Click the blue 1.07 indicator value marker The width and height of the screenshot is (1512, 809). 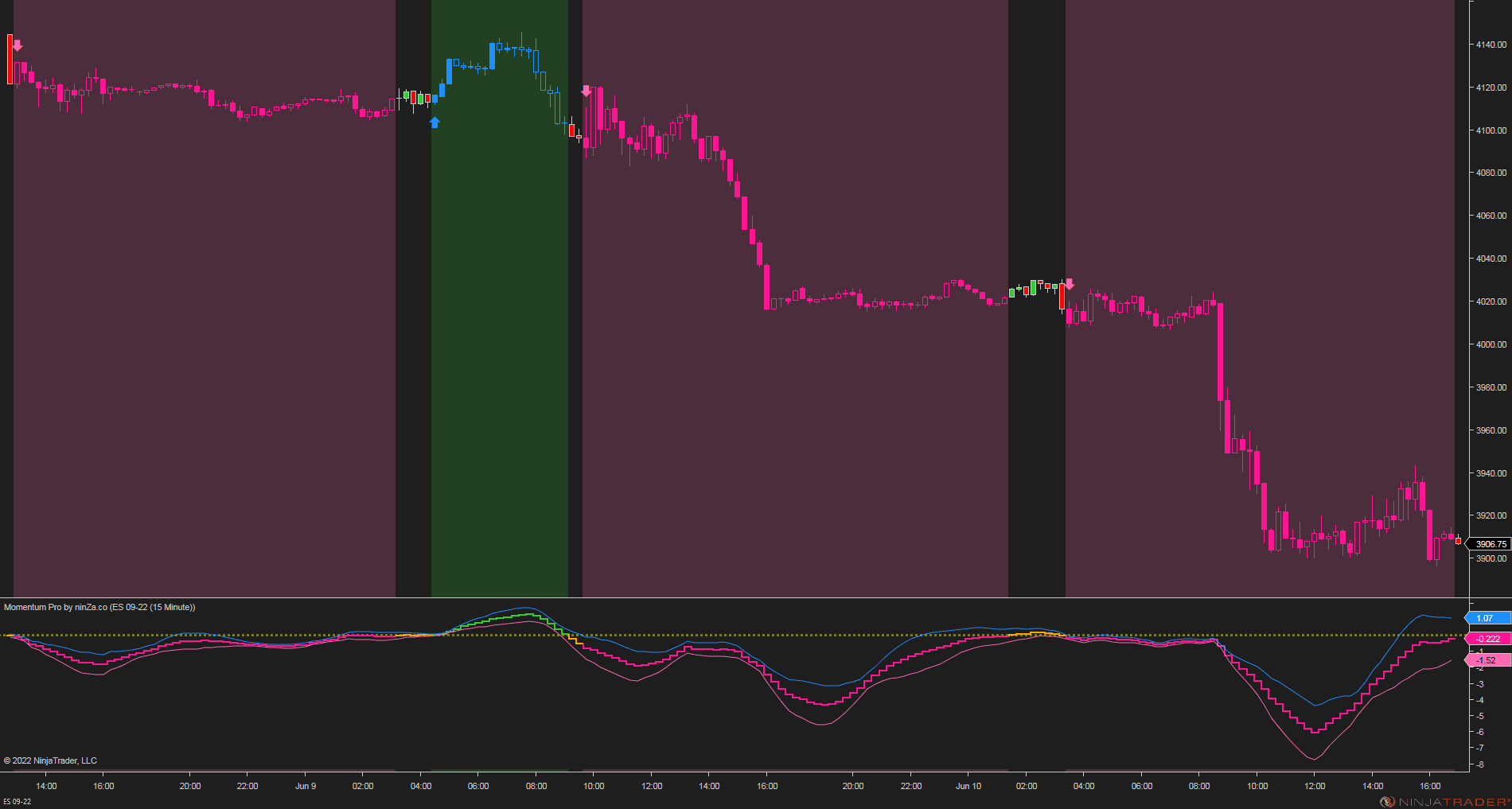1487,618
